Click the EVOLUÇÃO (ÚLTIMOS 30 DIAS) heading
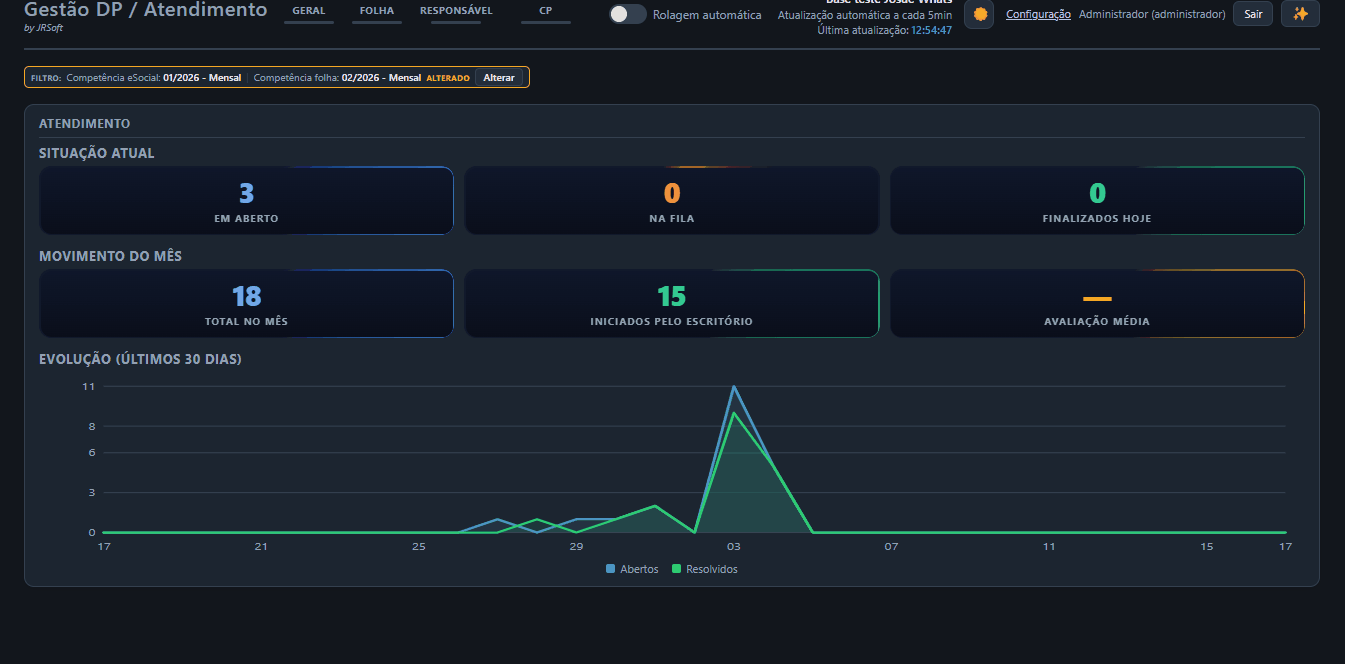Screen dimensions: 1345x664 click(x=140, y=359)
